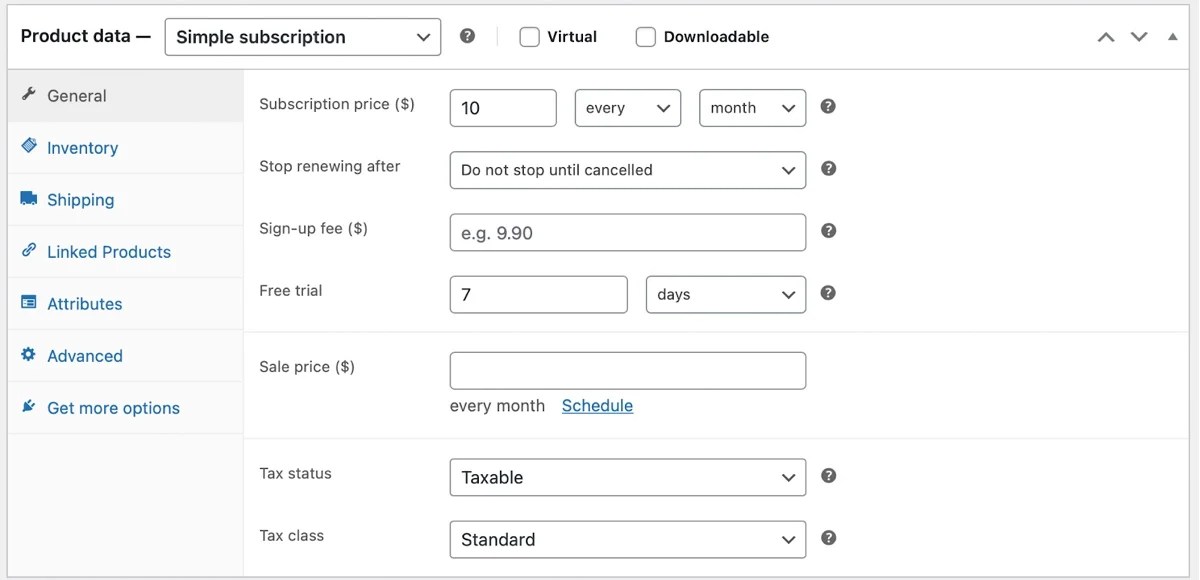This screenshot has height=580, width=1200.
Task: Move the Product data panel up
Action: [x=1106, y=36]
